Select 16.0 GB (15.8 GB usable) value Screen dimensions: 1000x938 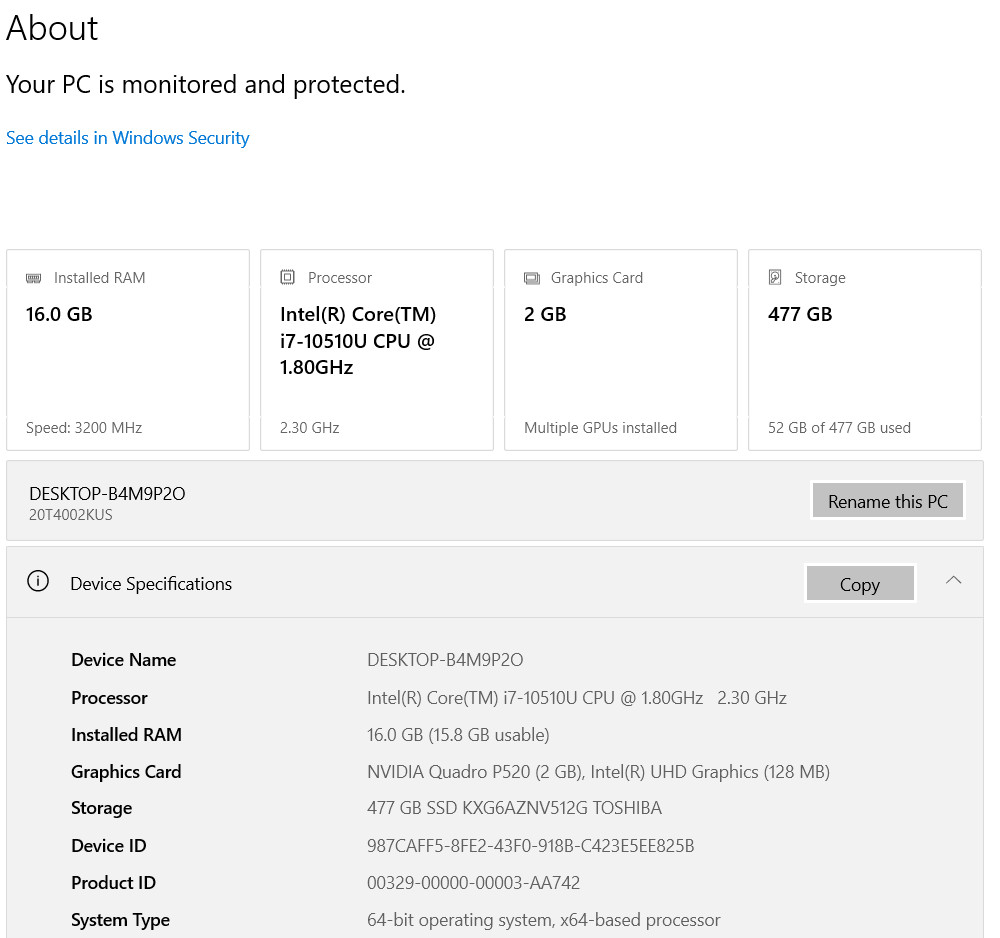[x=458, y=735]
